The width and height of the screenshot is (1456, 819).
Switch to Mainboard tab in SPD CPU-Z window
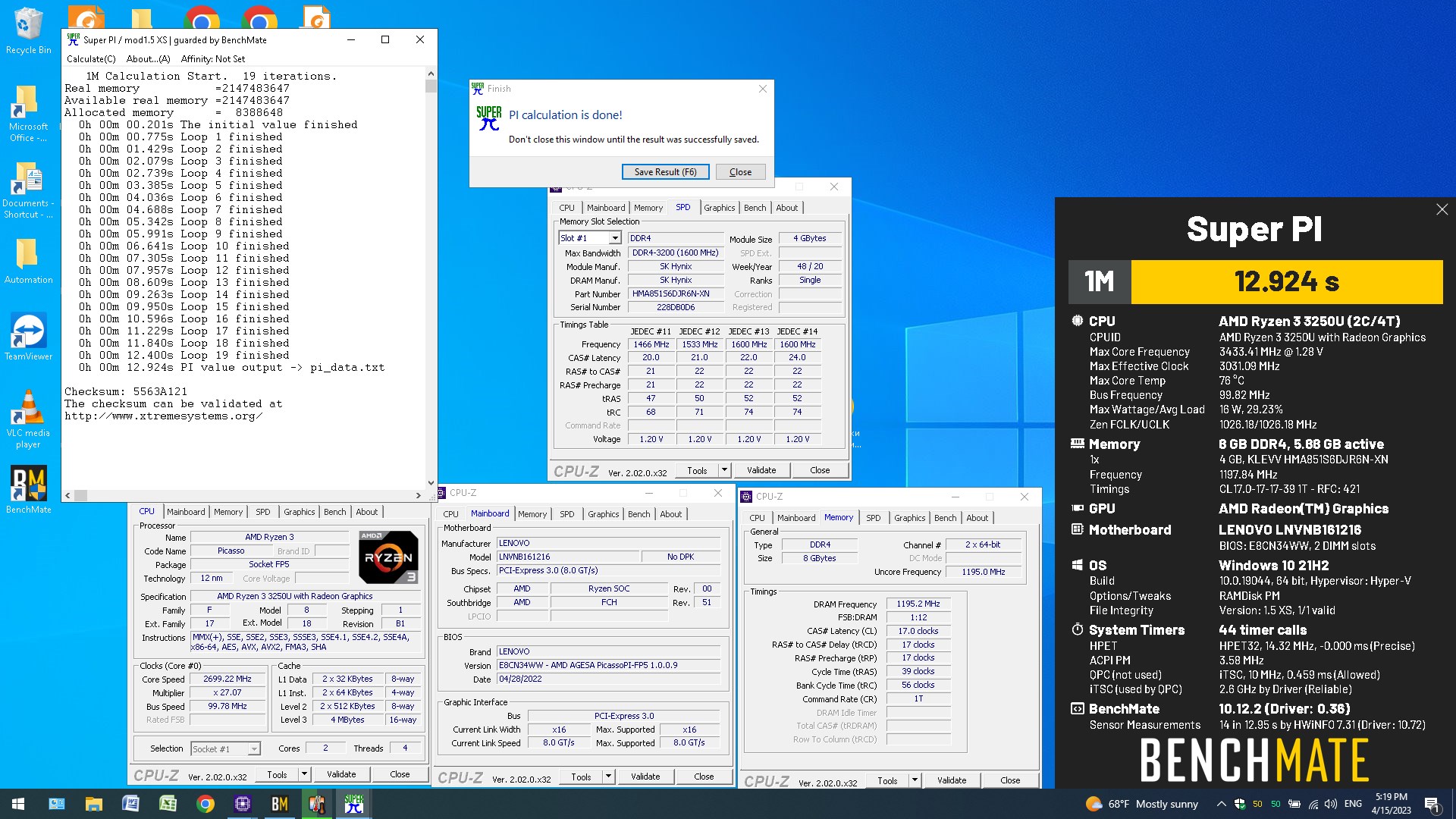click(606, 208)
